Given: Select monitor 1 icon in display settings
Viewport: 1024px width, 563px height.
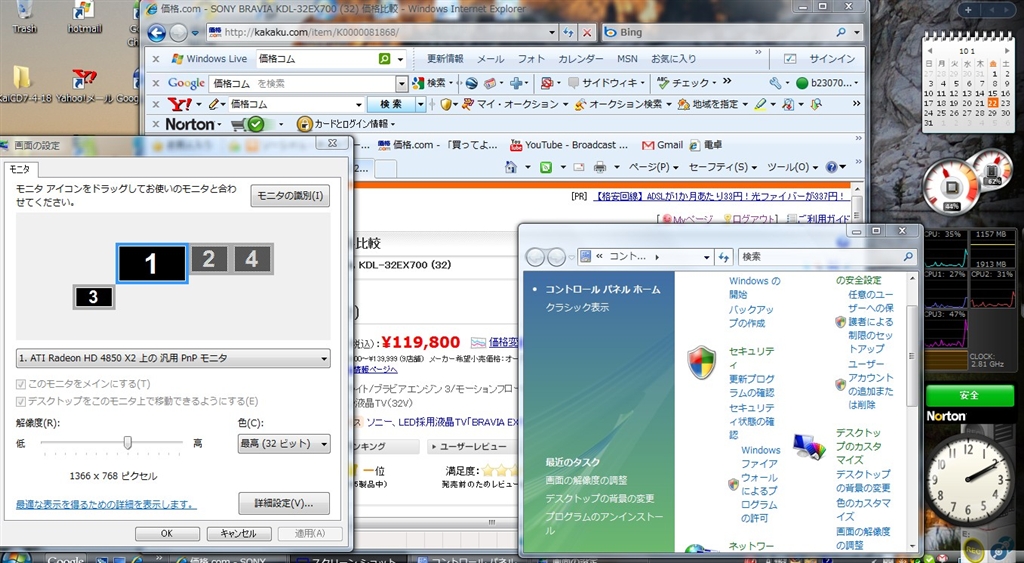Looking at the screenshot, I should (152, 263).
